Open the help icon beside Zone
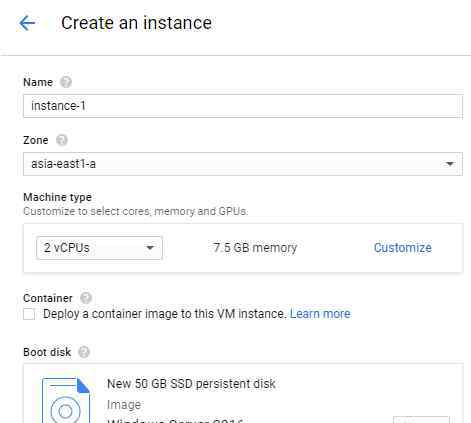 pyautogui.click(x=62, y=140)
